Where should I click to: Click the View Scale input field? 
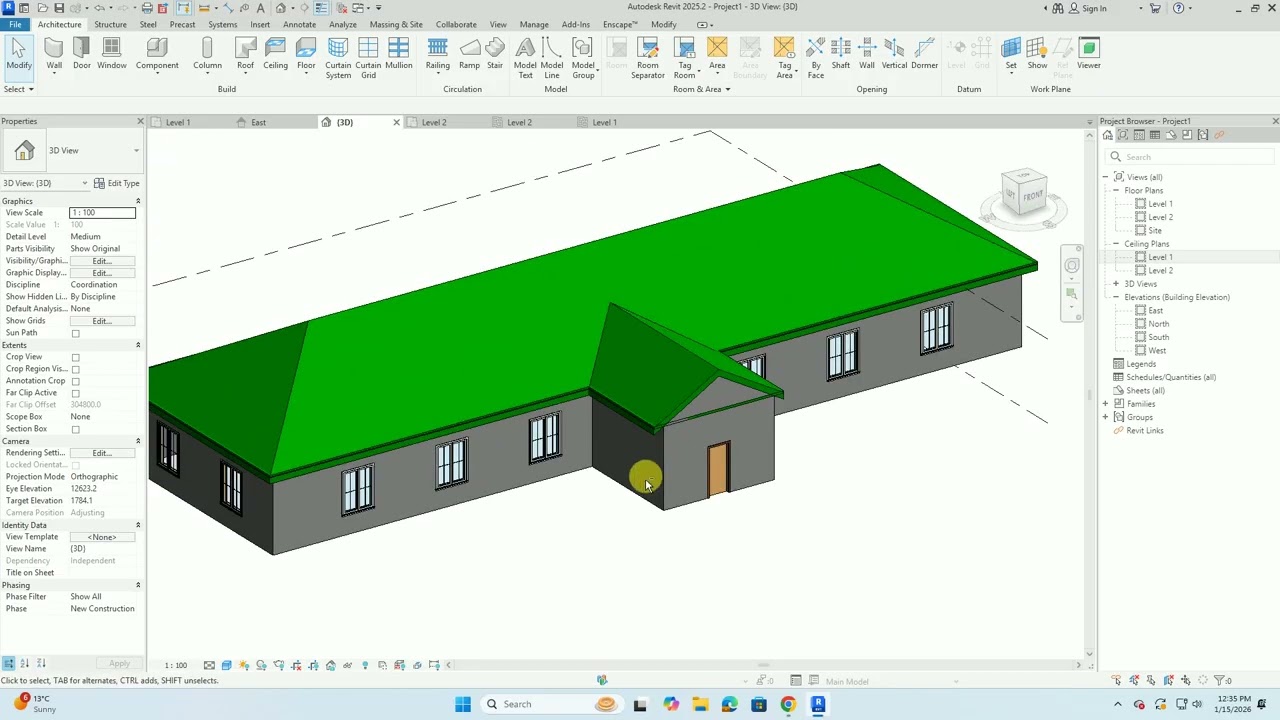pyautogui.click(x=102, y=213)
